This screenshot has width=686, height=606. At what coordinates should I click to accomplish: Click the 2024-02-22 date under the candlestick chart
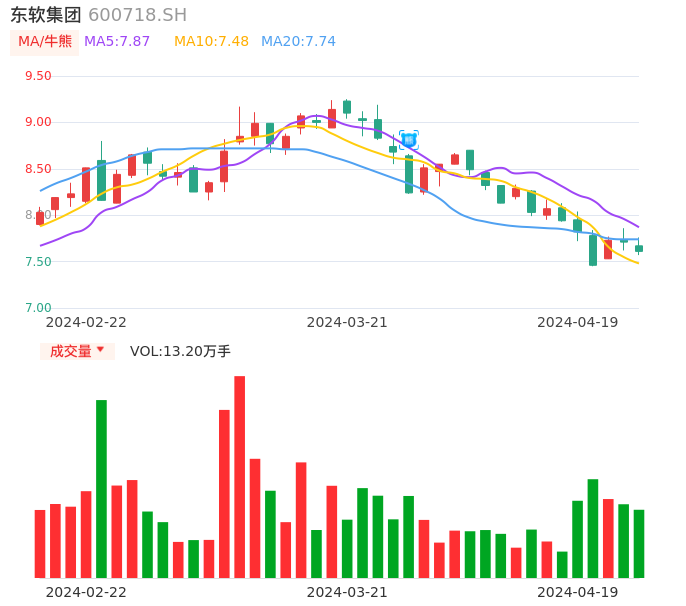click(86, 322)
